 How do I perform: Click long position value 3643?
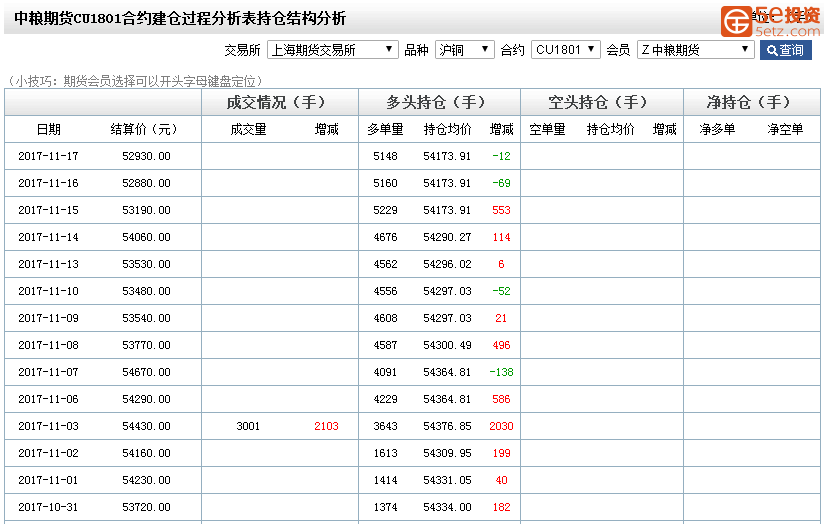pos(385,426)
